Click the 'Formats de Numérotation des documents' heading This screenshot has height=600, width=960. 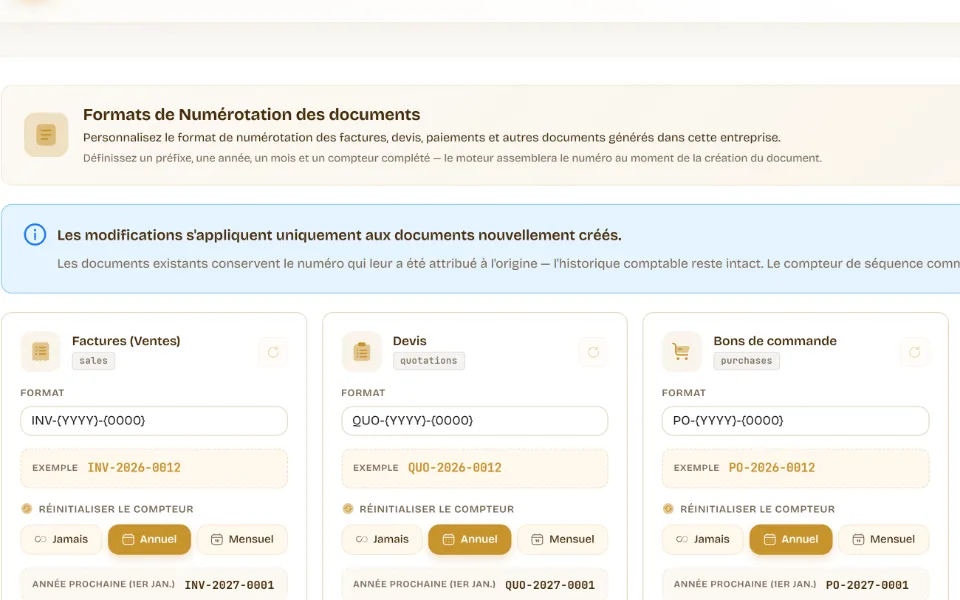coord(252,114)
